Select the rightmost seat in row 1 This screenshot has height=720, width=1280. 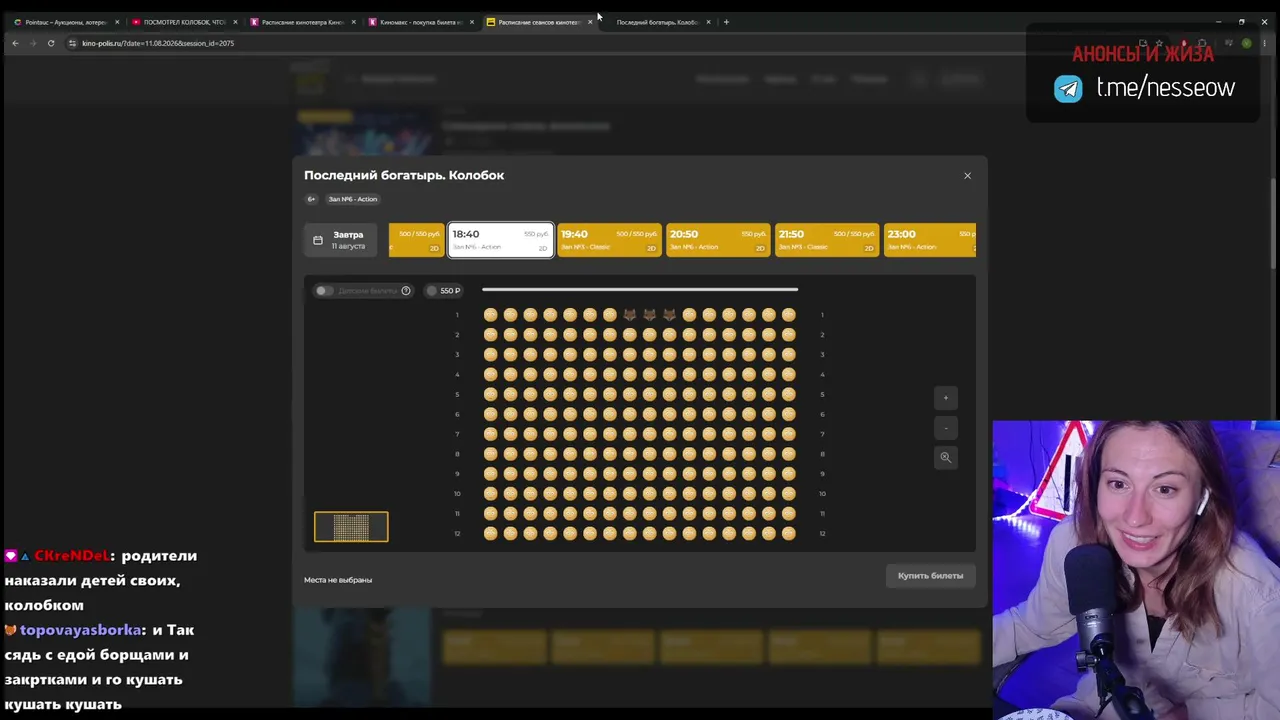(788, 315)
